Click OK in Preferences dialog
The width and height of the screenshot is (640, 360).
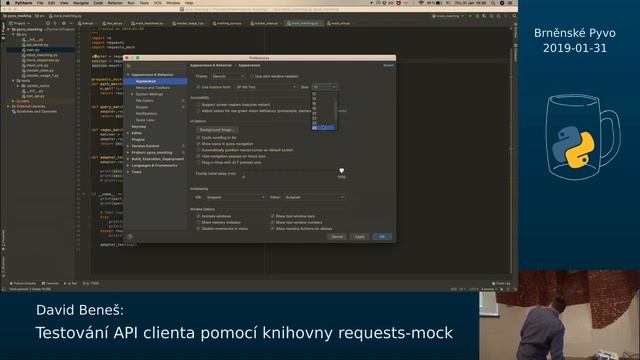pos(382,237)
